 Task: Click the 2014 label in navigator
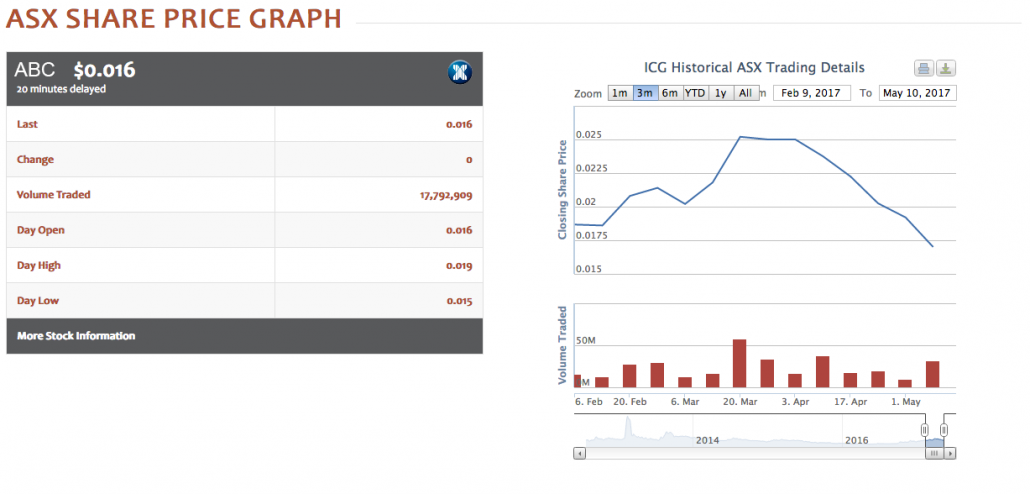pyautogui.click(x=707, y=440)
